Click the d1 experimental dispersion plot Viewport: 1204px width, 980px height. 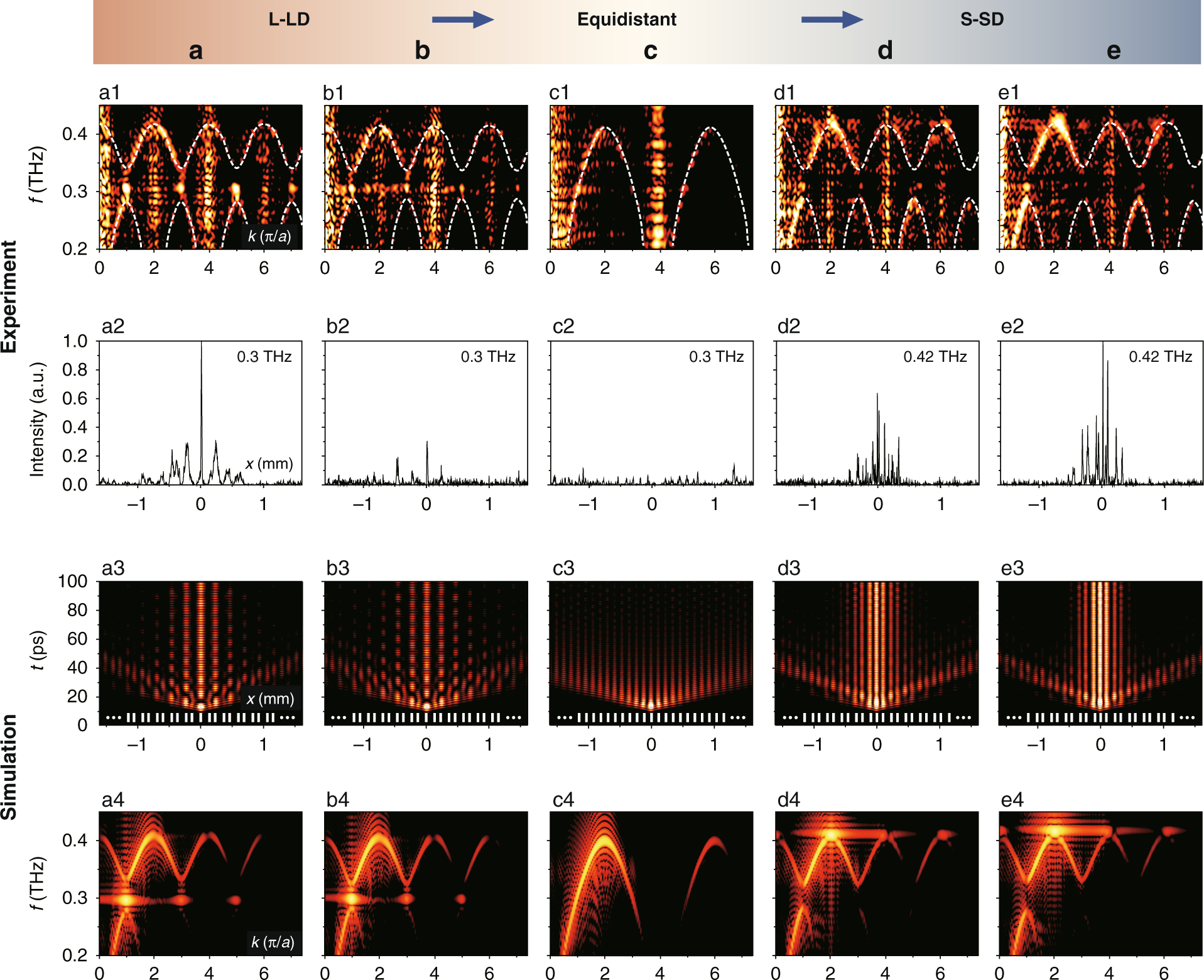877,177
